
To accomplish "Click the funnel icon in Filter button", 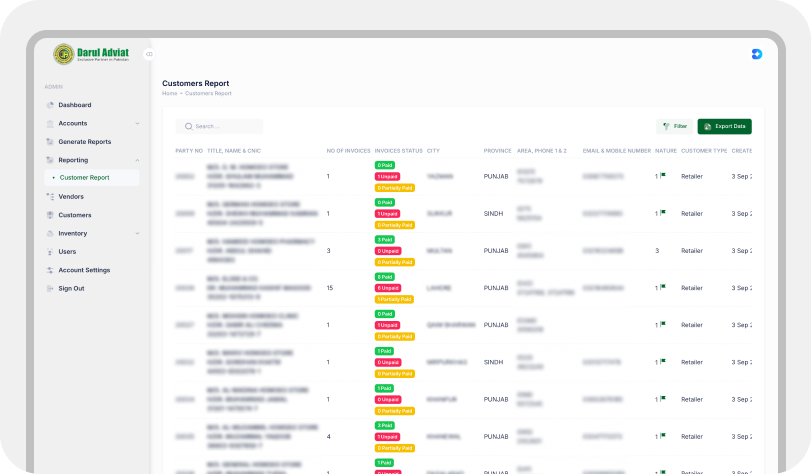I will pyautogui.click(x=666, y=126).
